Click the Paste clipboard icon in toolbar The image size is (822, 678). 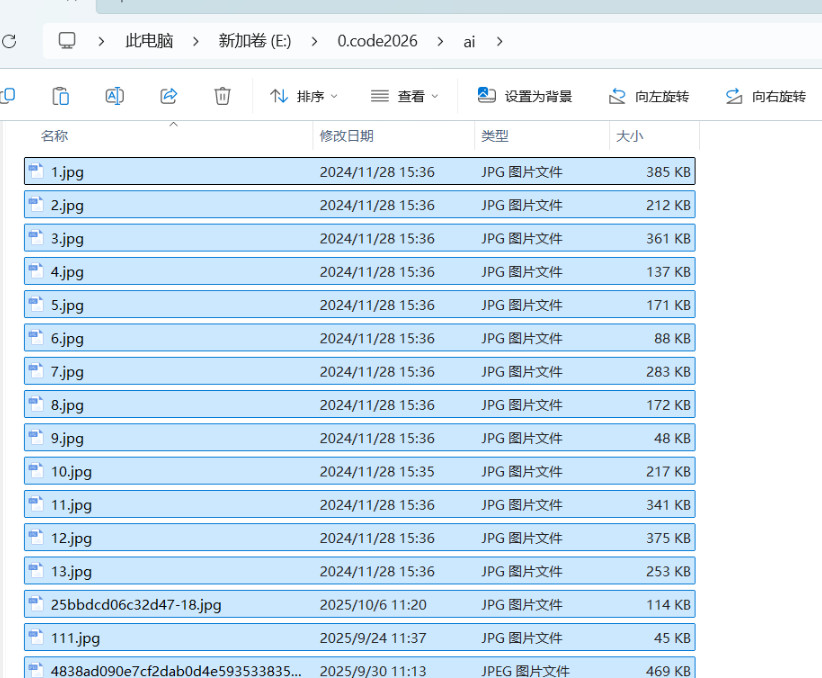click(61, 96)
